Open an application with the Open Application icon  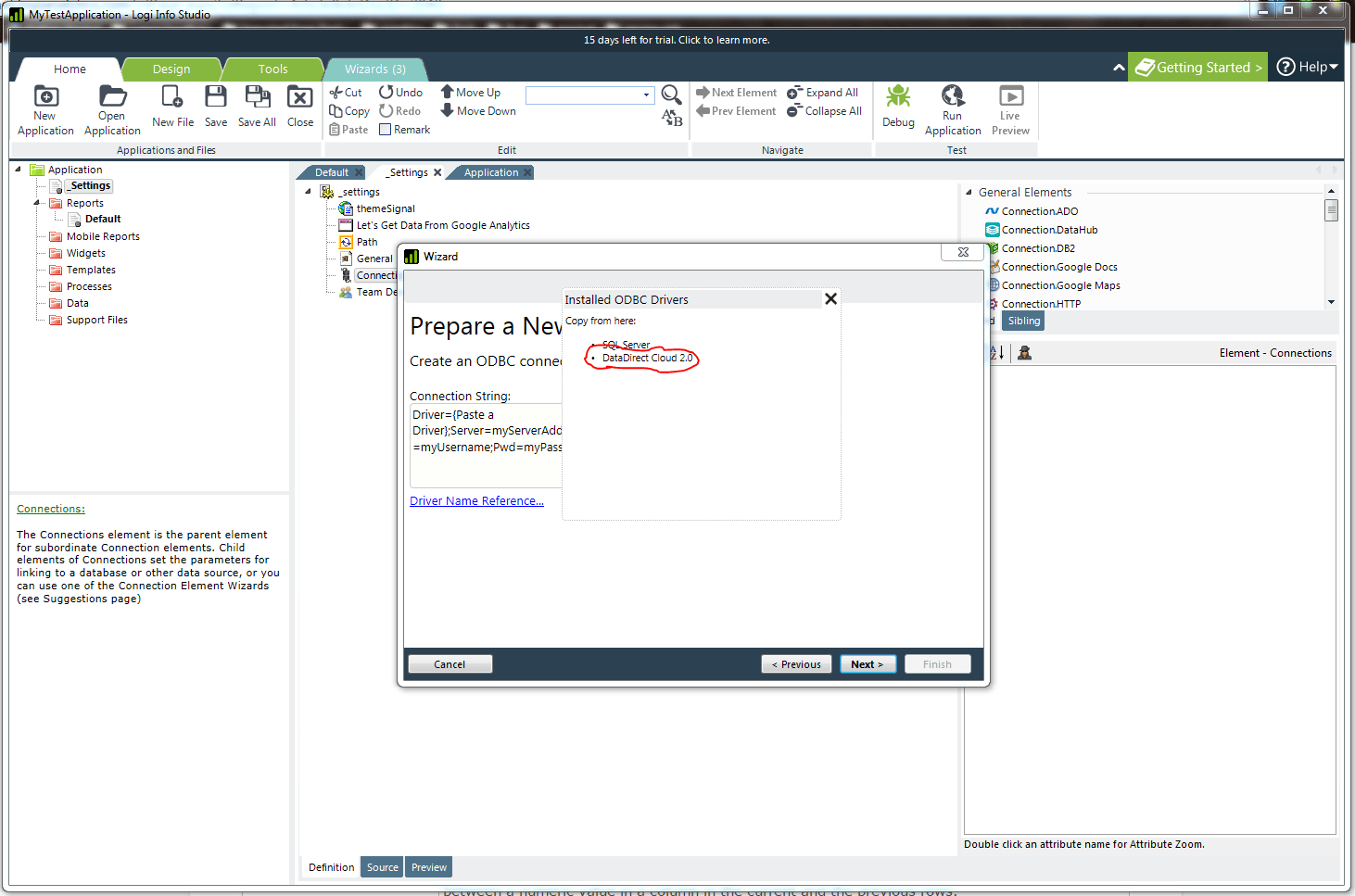[x=112, y=97]
